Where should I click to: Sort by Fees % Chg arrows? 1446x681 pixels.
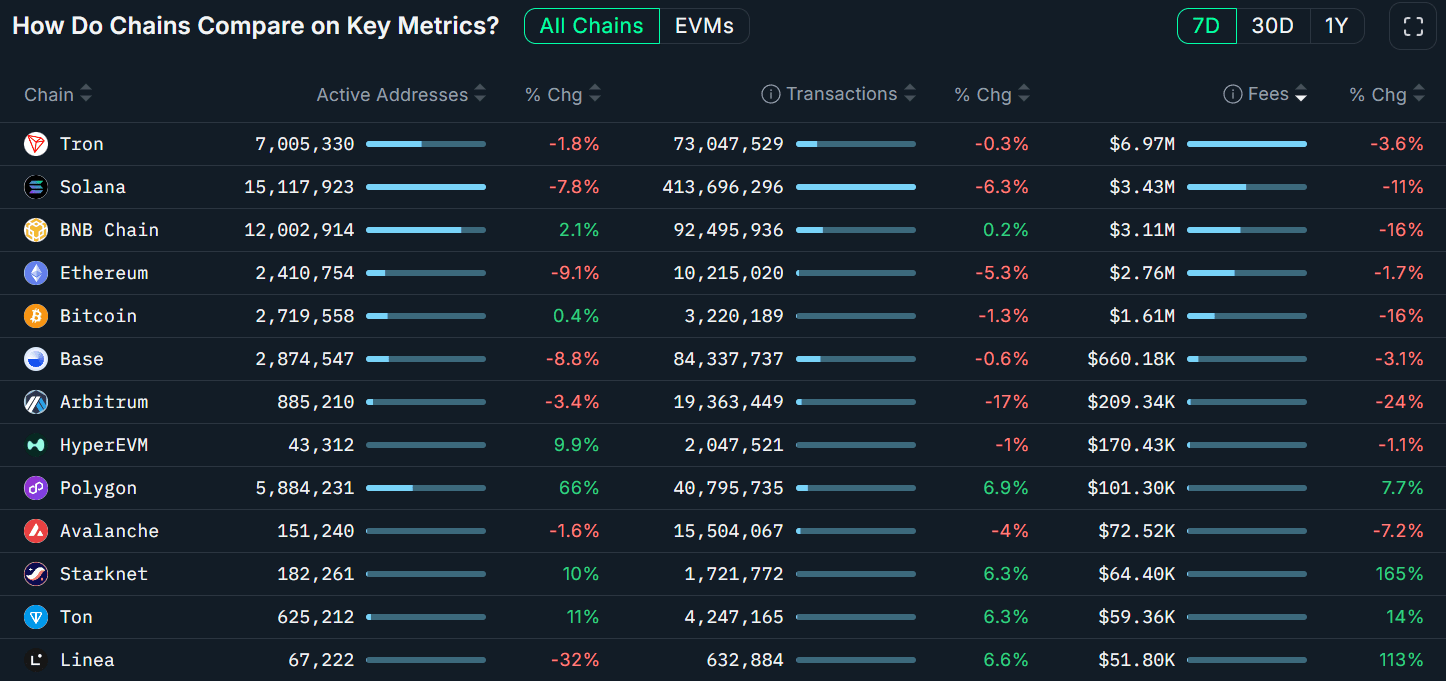(1419, 94)
